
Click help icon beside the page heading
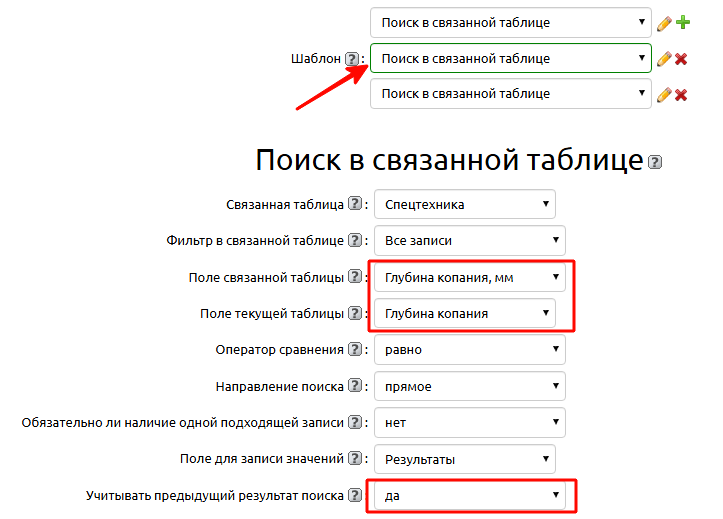click(655, 162)
